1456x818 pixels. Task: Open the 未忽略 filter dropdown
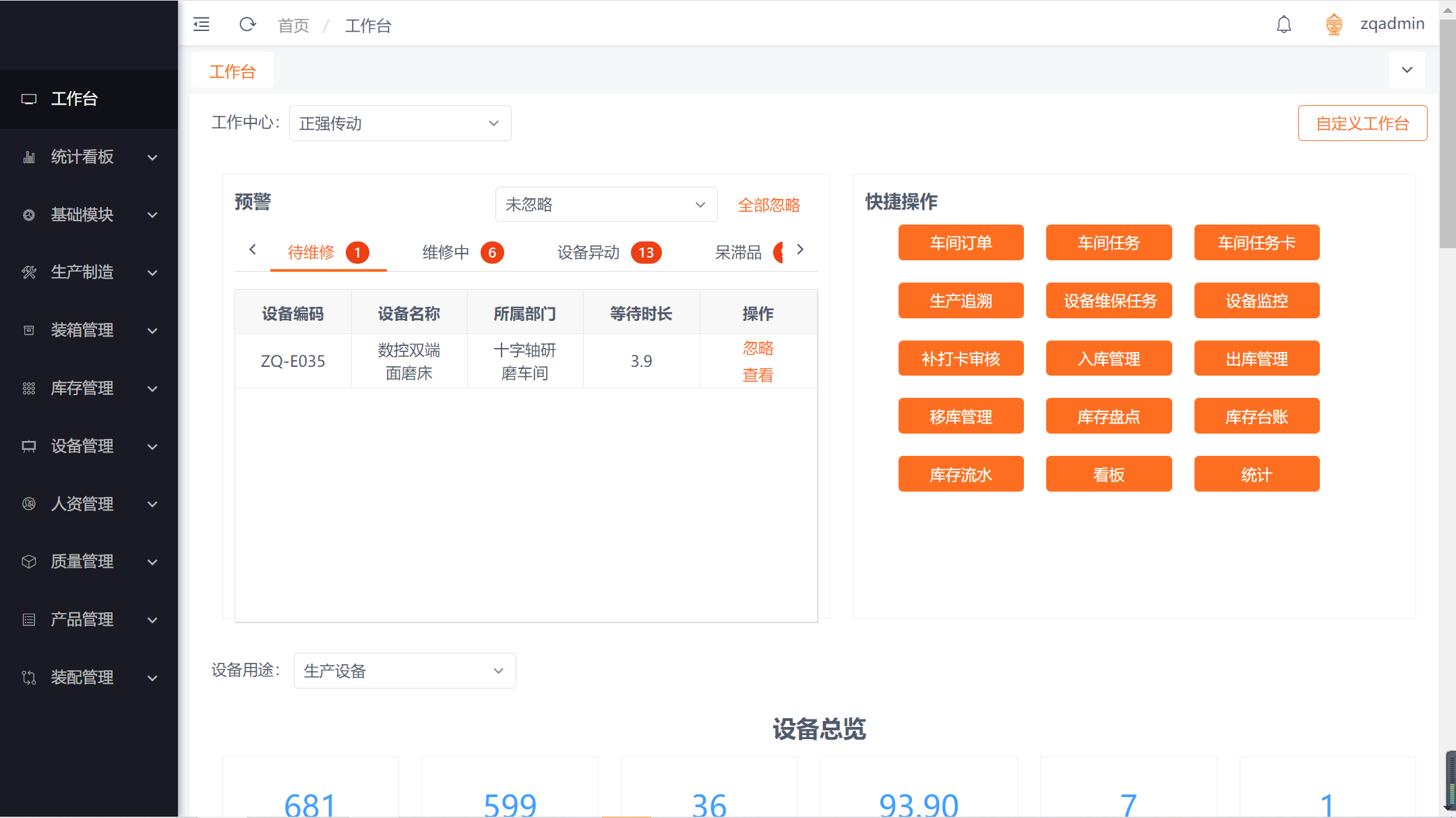click(606, 204)
